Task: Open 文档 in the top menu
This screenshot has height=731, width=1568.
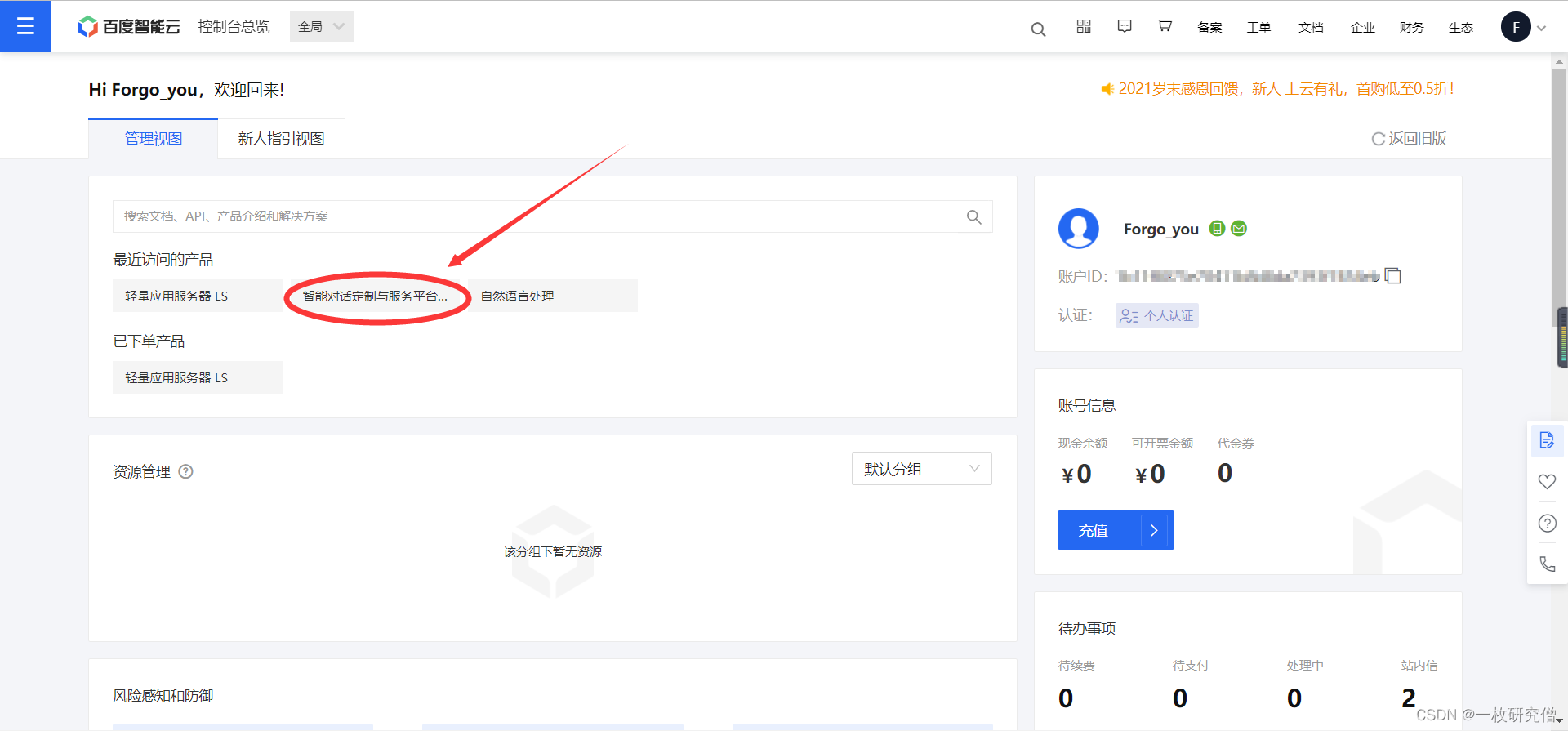Action: [1311, 27]
